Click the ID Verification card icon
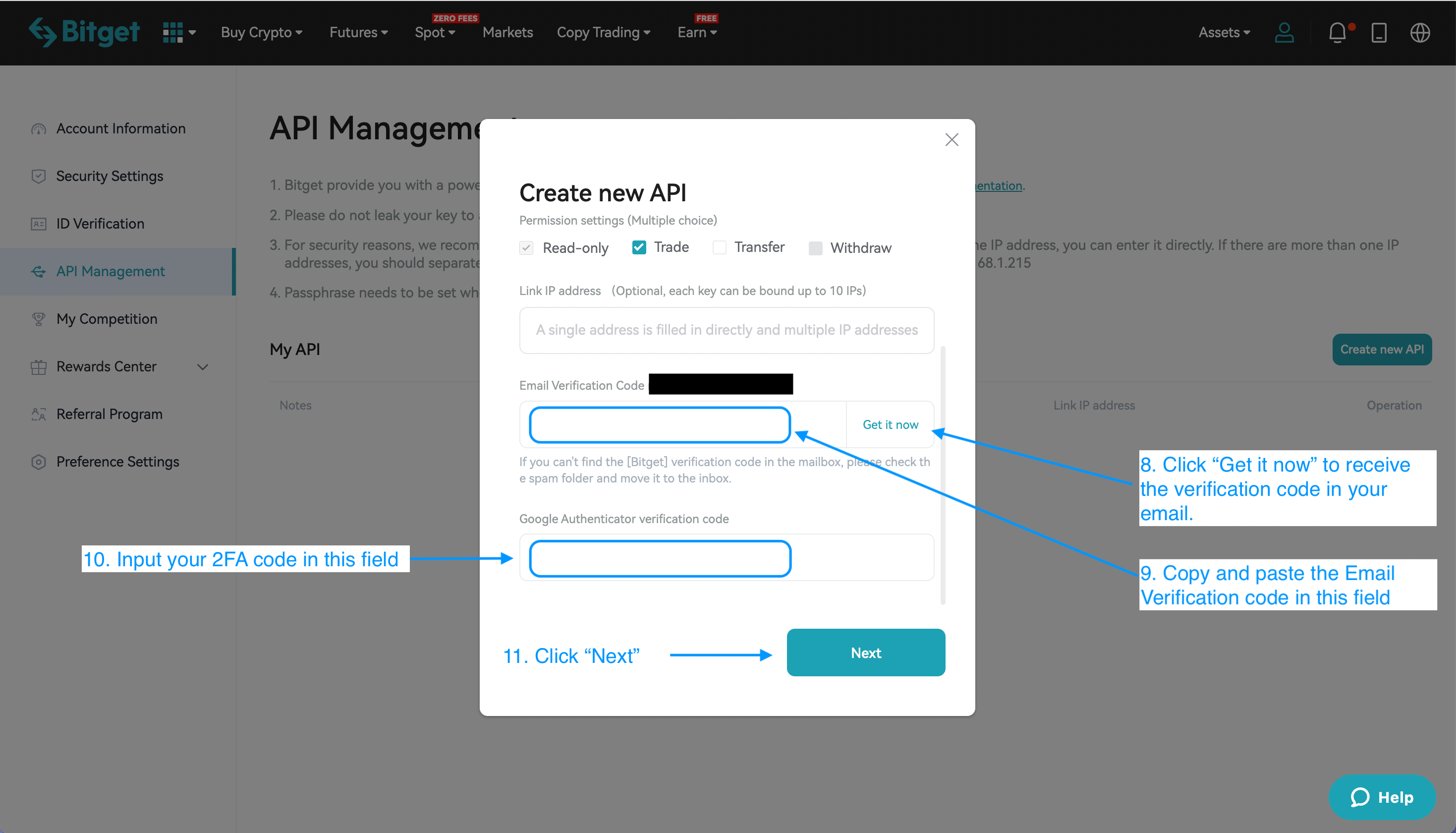Viewport: 1456px width, 833px height. coord(38,224)
